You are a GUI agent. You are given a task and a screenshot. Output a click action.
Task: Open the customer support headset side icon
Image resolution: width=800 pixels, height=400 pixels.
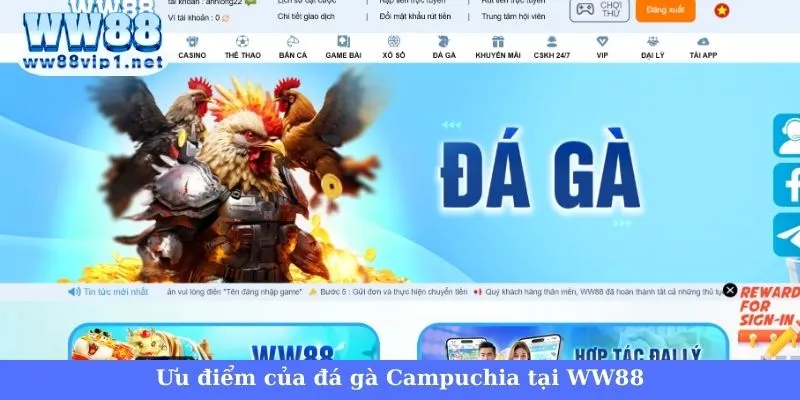click(786, 135)
